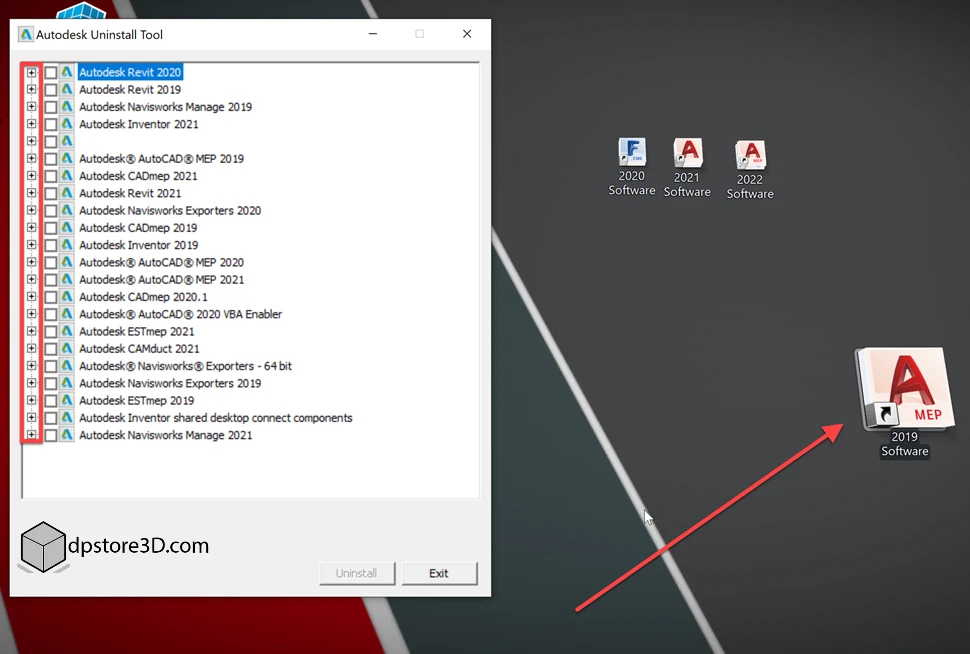Click the icon beside Autodesk ESTmep 2021

coord(67,332)
